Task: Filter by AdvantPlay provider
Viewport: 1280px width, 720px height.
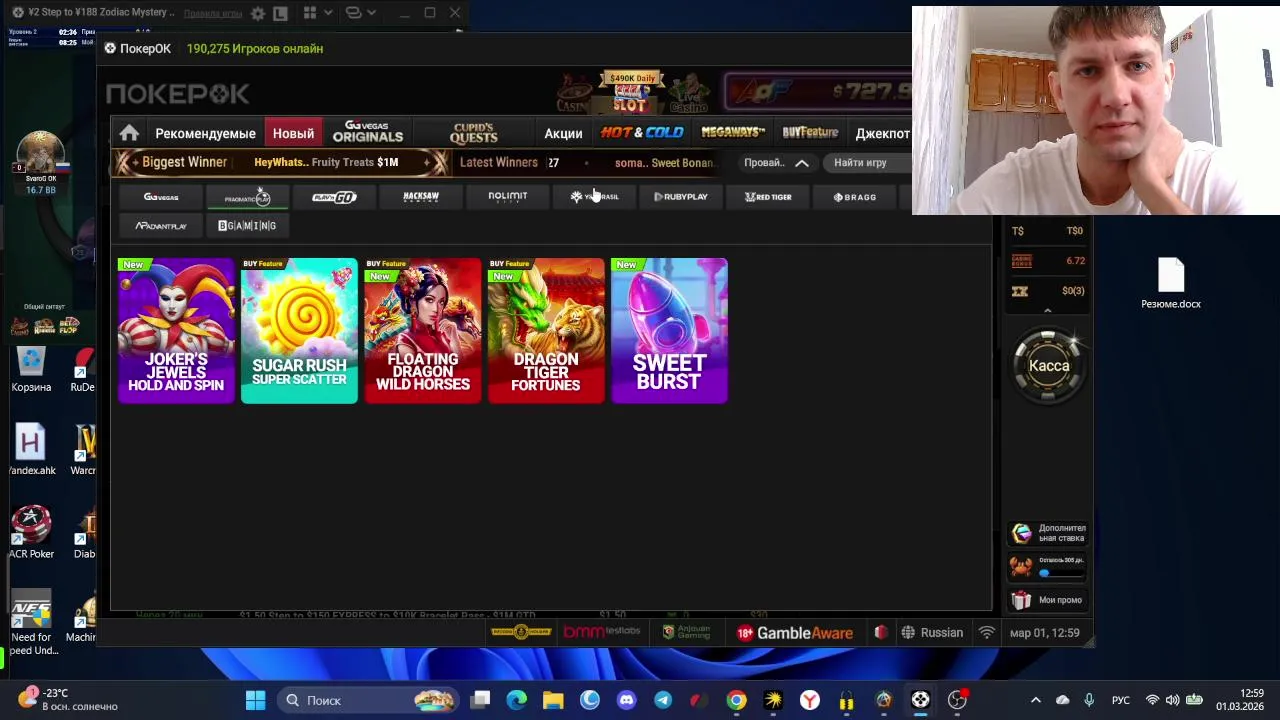Action: click(x=161, y=226)
